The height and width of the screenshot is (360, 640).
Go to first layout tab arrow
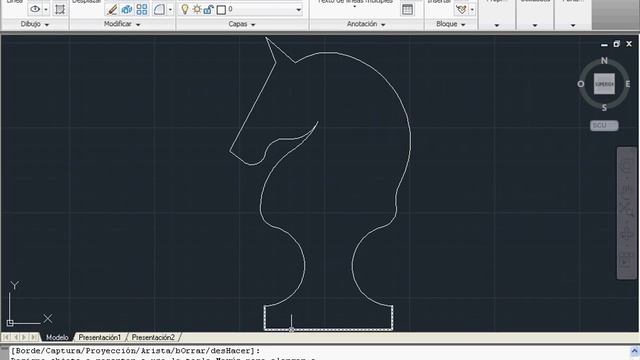coord(7,337)
